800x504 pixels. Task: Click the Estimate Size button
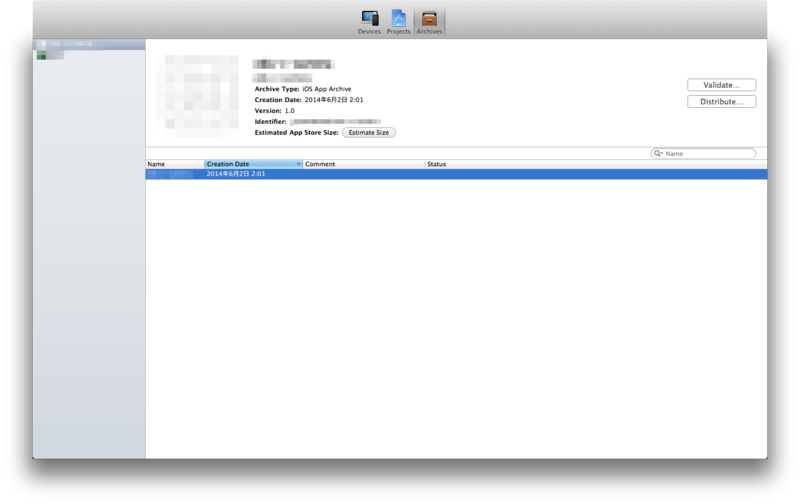pyautogui.click(x=368, y=133)
